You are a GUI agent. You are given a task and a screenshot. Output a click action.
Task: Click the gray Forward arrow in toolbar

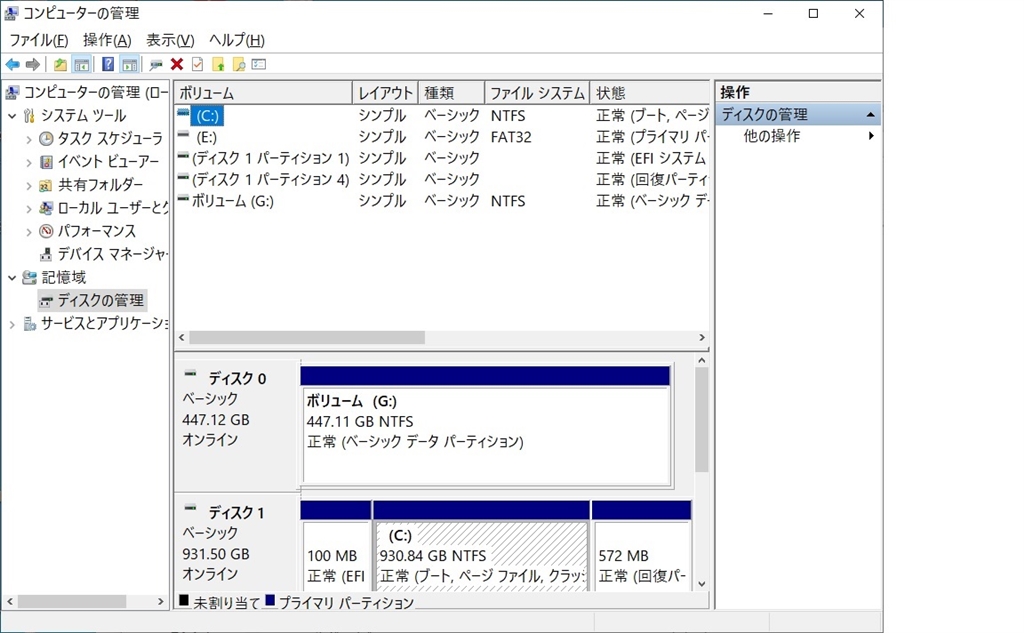33,64
